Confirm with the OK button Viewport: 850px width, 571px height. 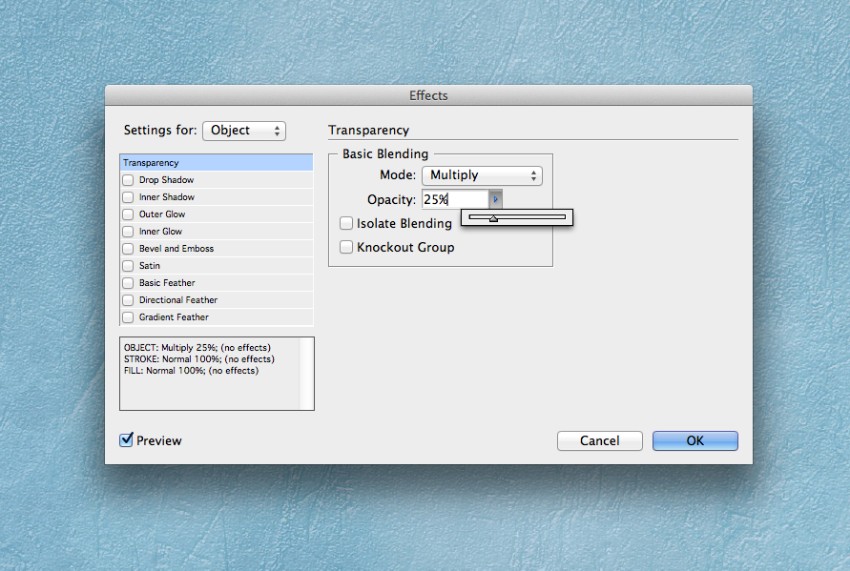click(695, 440)
